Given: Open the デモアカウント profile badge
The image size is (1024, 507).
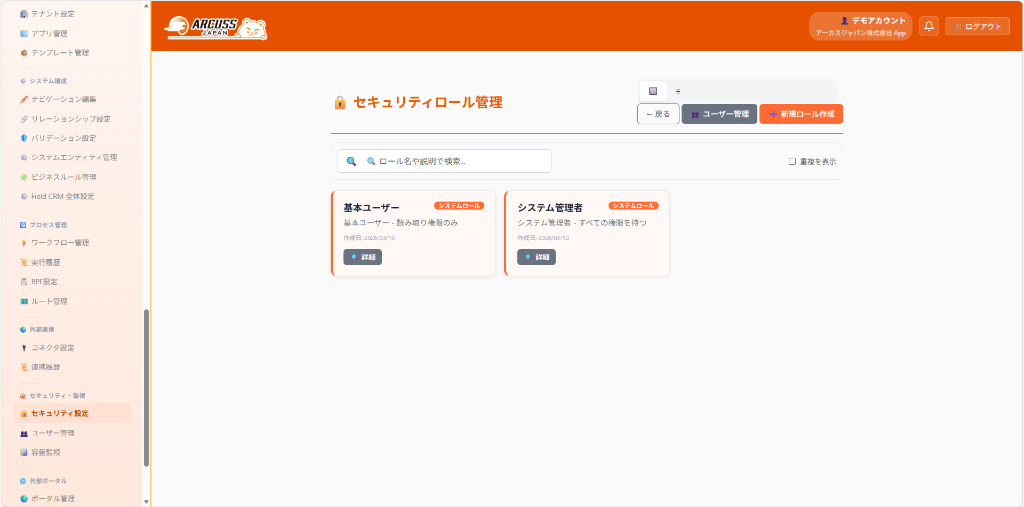Looking at the screenshot, I should (x=860, y=26).
